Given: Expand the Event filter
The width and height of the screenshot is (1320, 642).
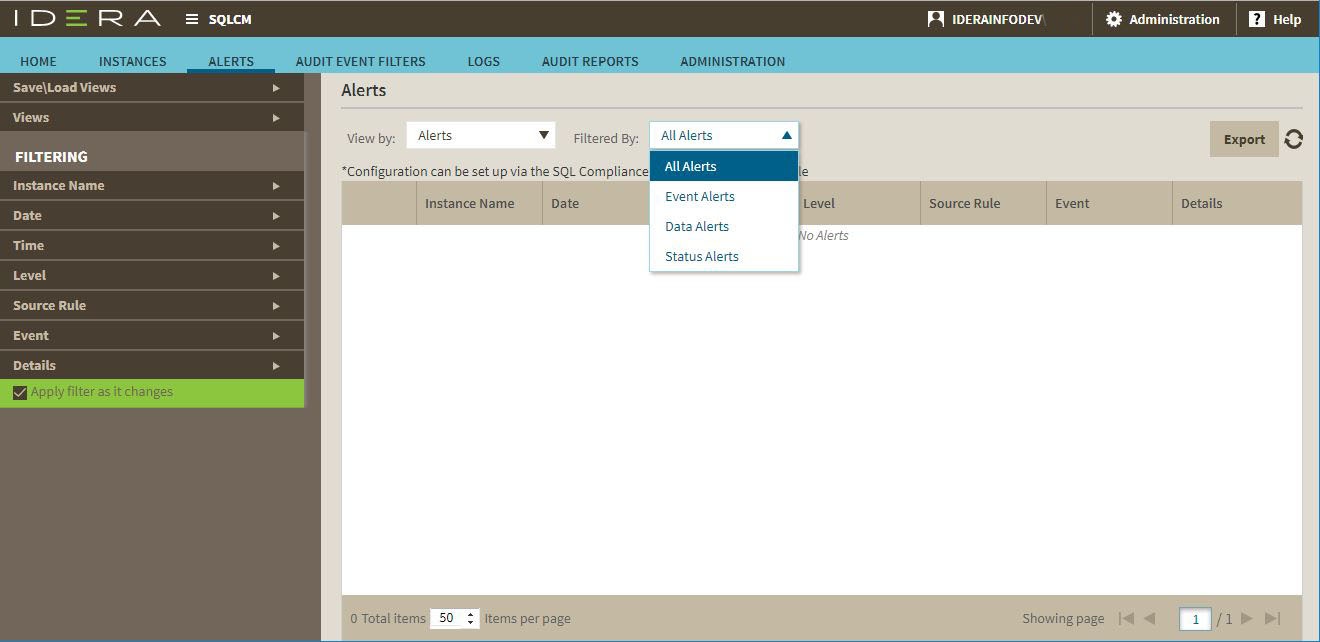Looking at the screenshot, I should [152, 335].
